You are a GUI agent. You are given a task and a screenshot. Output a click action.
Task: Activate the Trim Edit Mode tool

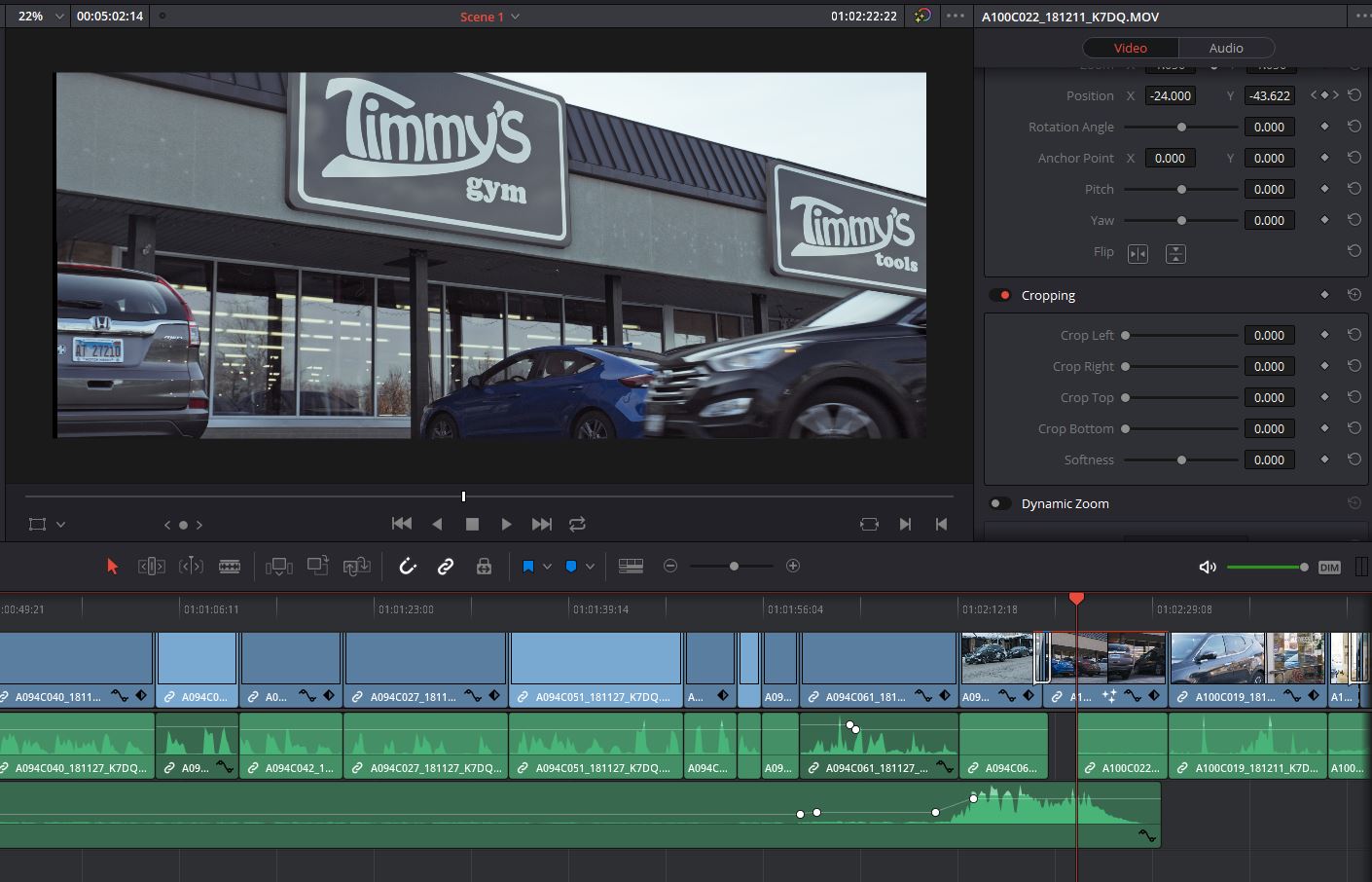[152, 566]
